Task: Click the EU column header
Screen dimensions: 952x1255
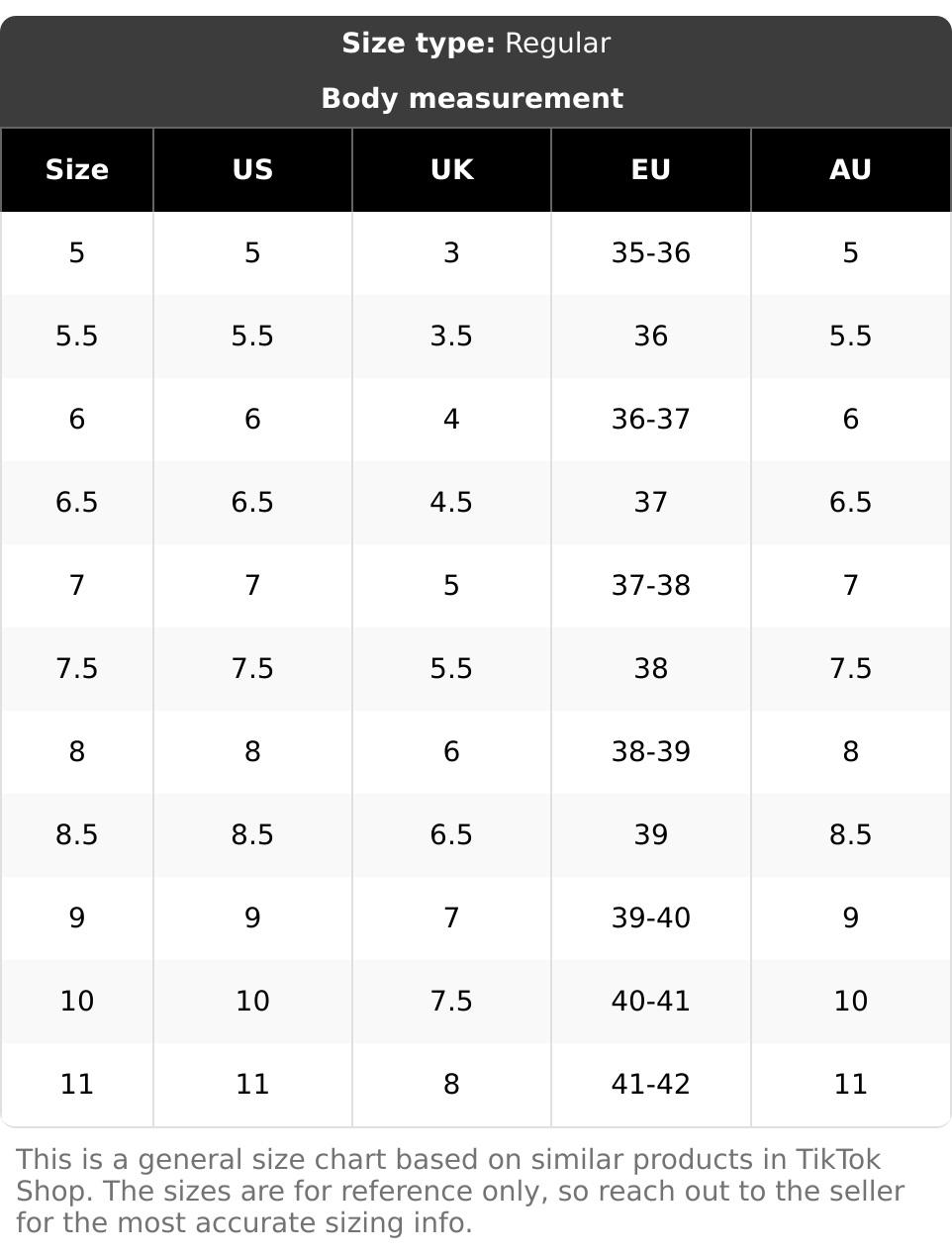Action: pyautogui.click(x=650, y=170)
